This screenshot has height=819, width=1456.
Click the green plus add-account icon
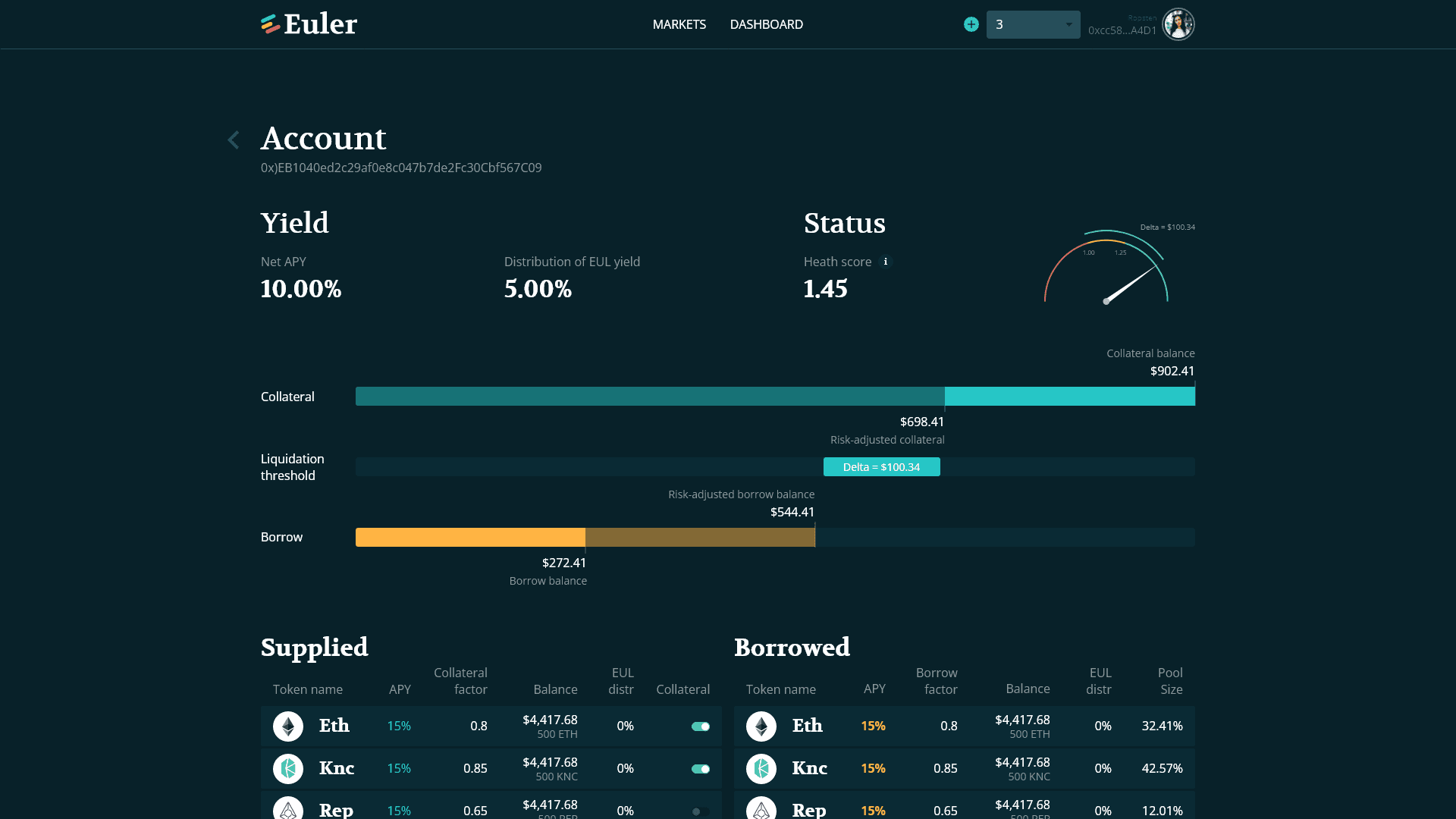(971, 24)
